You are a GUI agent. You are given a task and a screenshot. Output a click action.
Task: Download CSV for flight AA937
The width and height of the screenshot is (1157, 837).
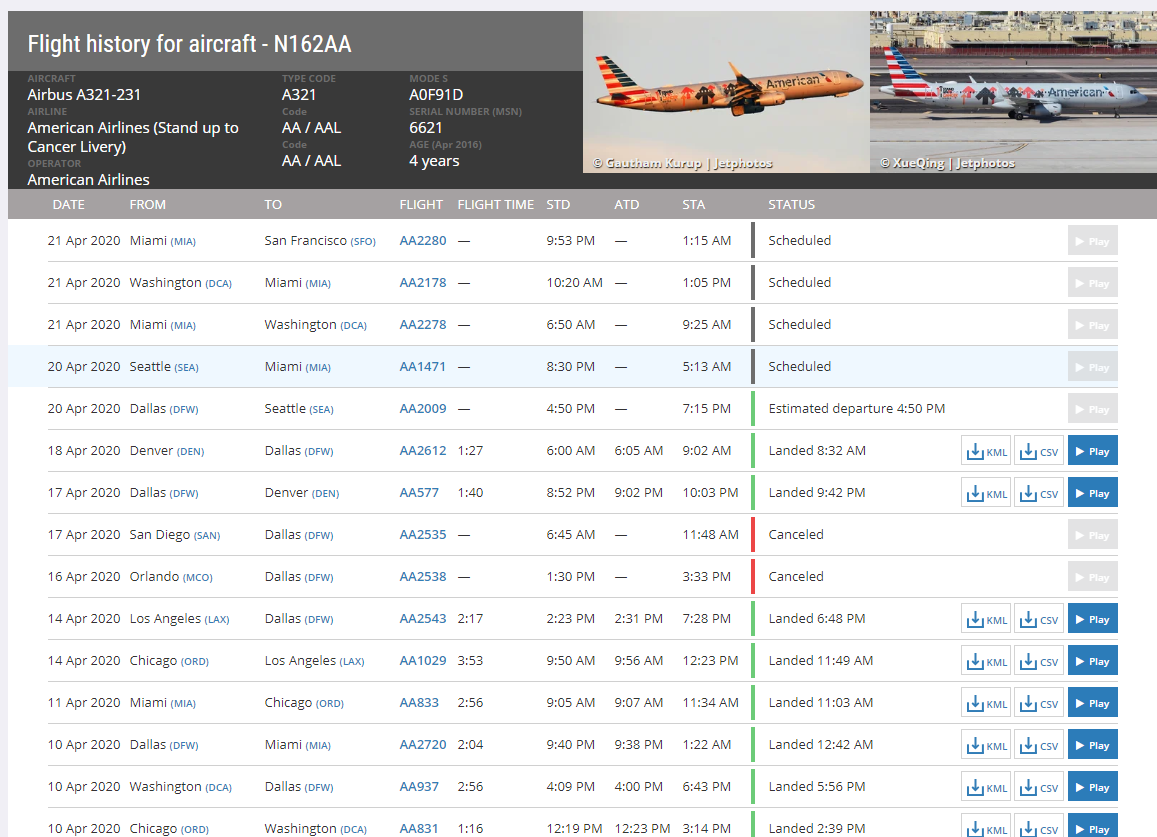pyautogui.click(x=1039, y=788)
